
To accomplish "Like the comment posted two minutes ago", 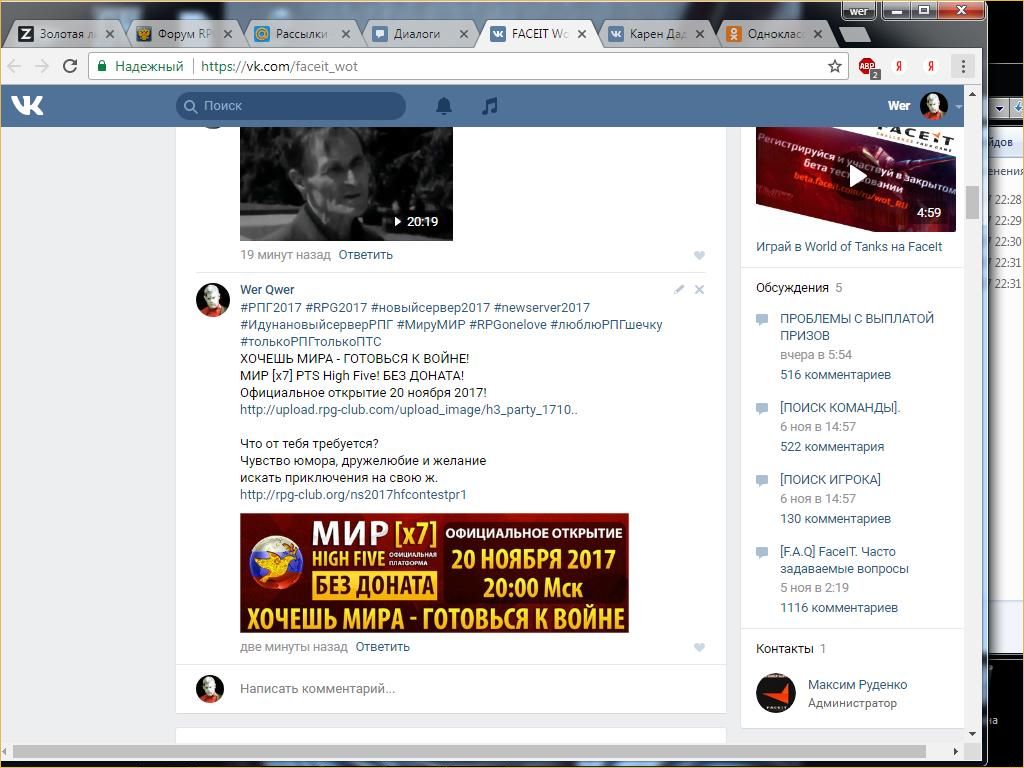I will (x=699, y=647).
